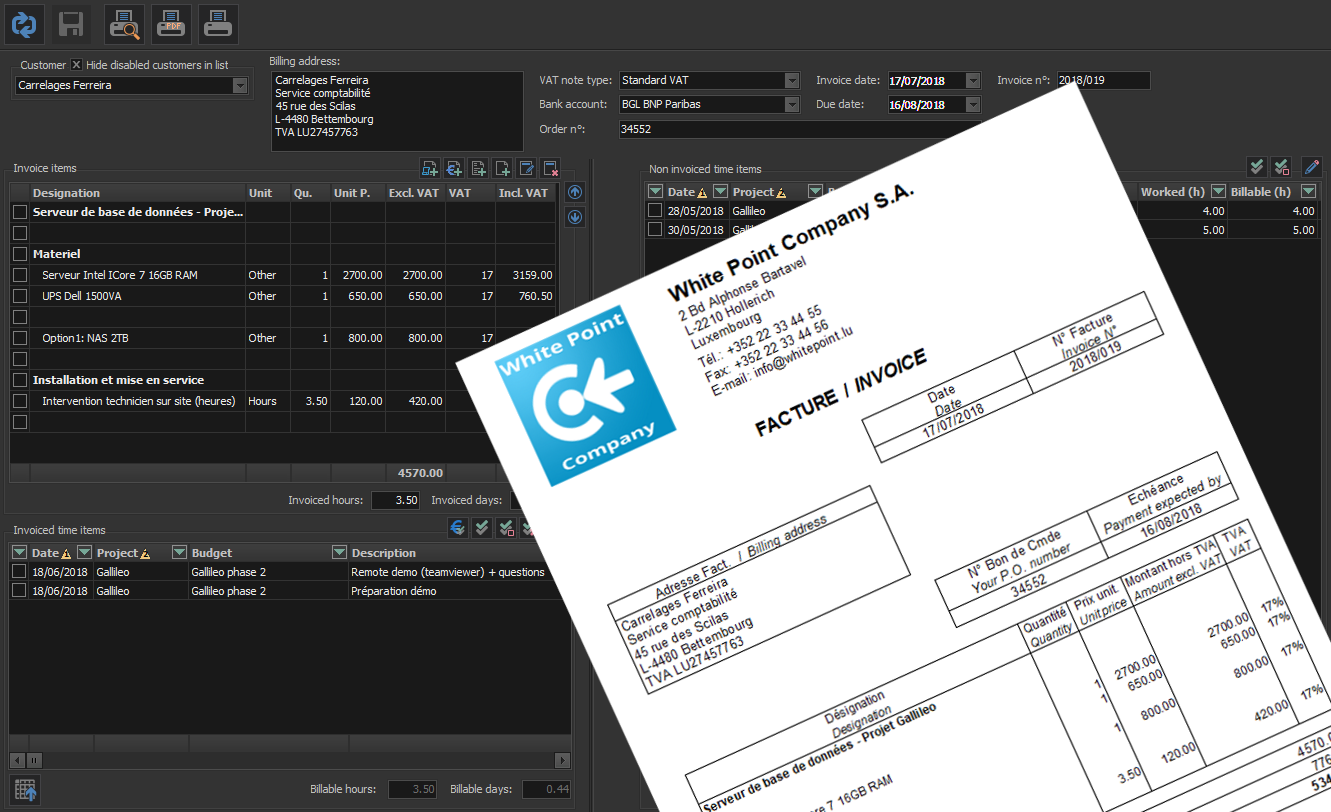Open the Customer dropdown showing Carrelages Ferreira
The height and width of the screenshot is (812, 1331).
(x=239, y=86)
